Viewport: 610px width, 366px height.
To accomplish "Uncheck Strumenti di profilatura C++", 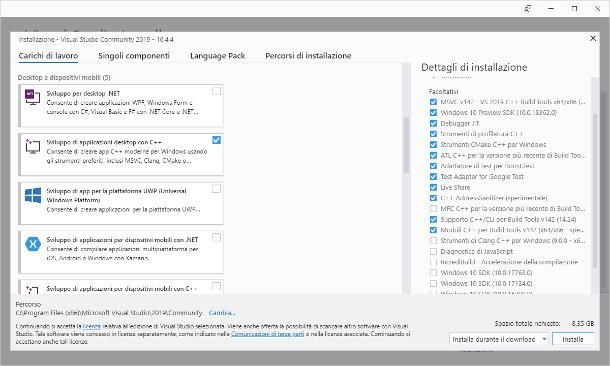I will tap(433, 134).
